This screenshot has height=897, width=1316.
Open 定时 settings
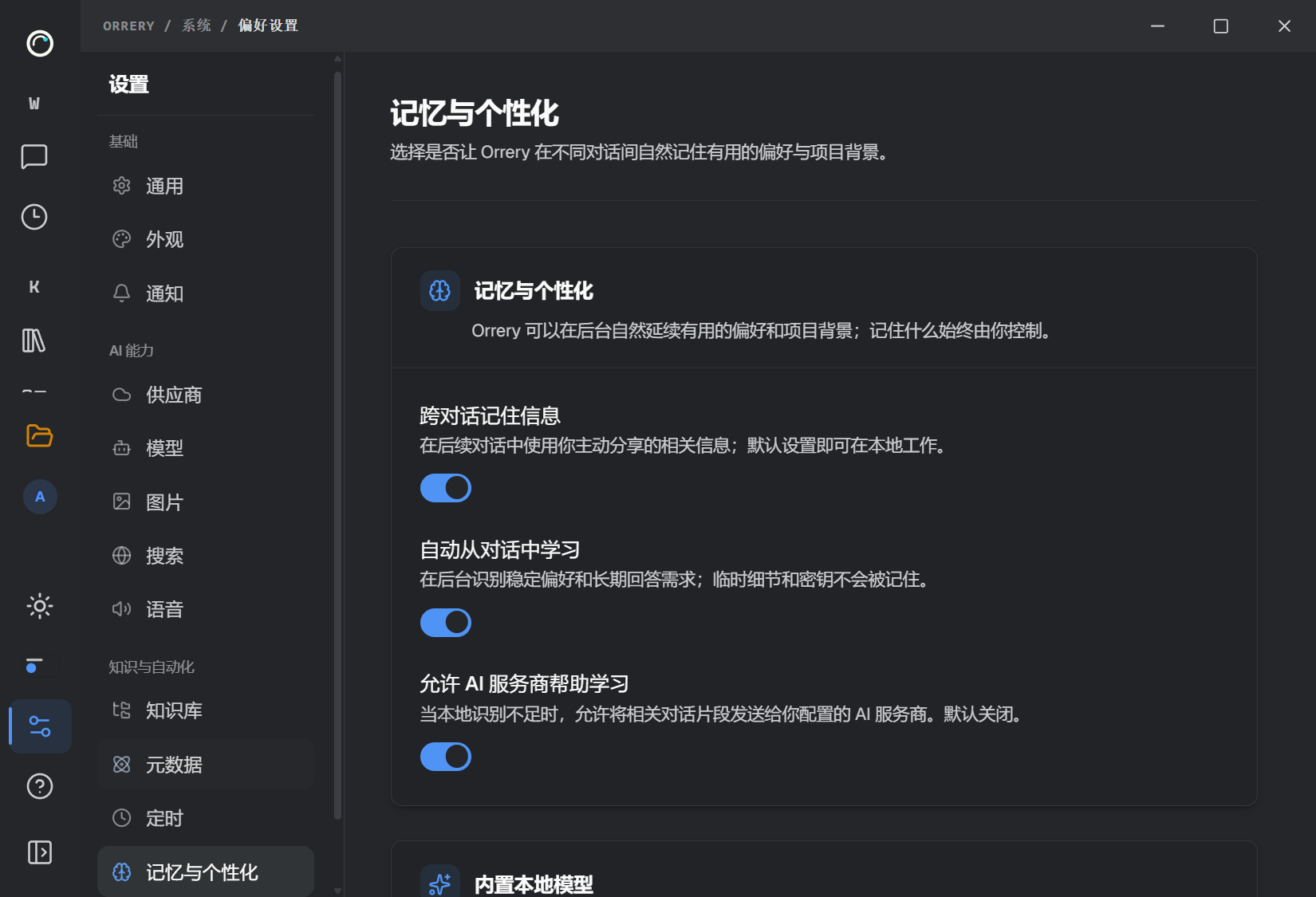click(206, 818)
